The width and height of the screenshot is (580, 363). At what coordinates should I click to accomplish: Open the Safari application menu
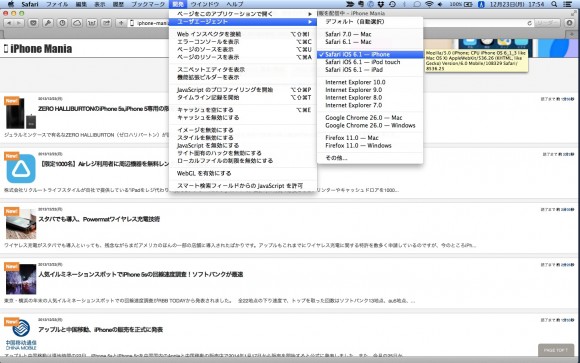coord(30,4)
